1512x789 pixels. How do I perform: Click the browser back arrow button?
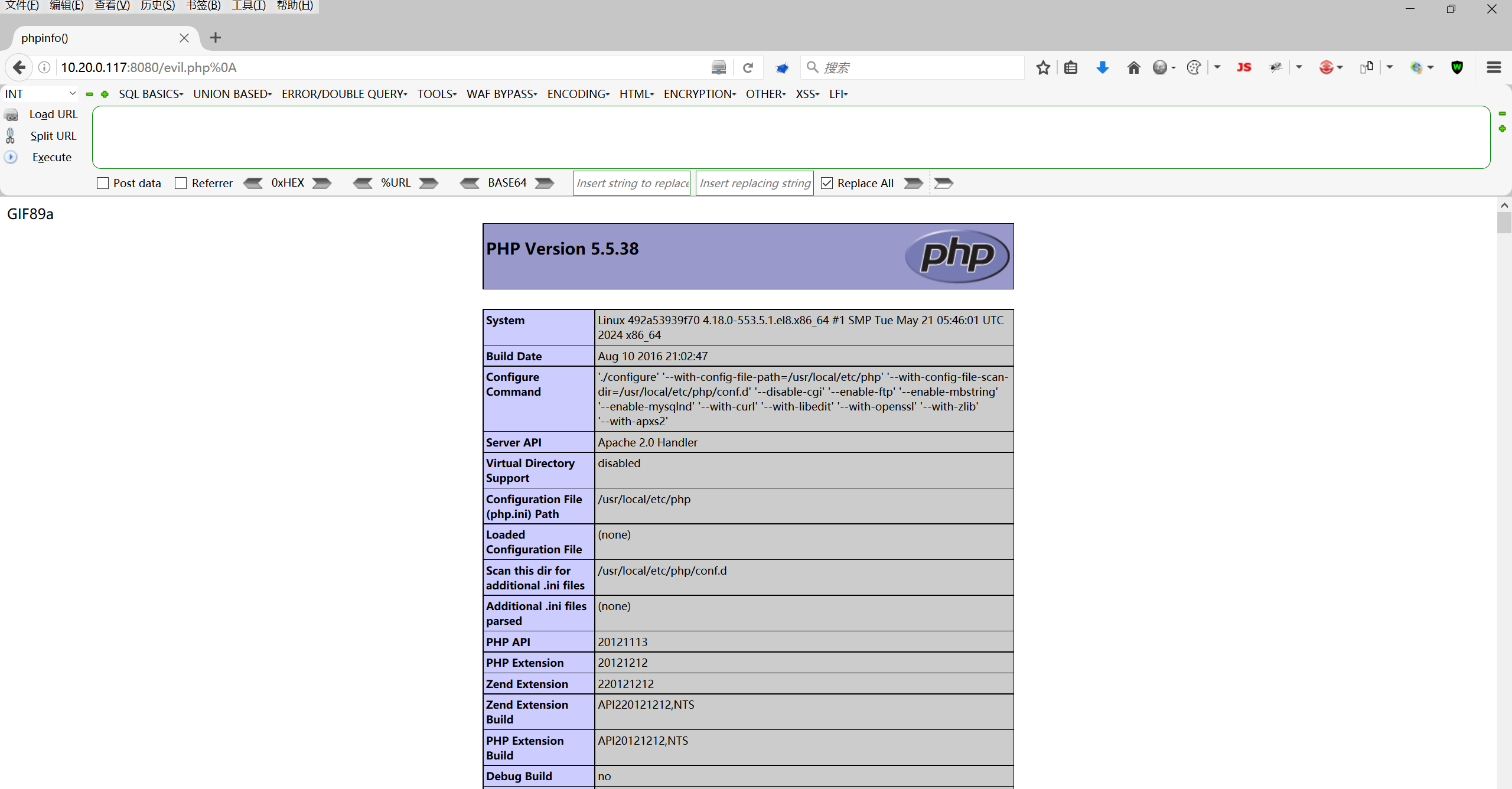19,67
